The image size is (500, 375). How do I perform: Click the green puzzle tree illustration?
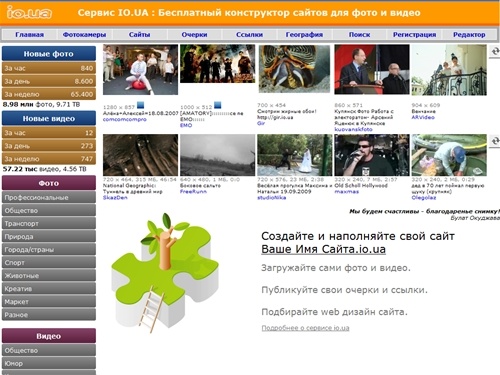click(x=165, y=273)
